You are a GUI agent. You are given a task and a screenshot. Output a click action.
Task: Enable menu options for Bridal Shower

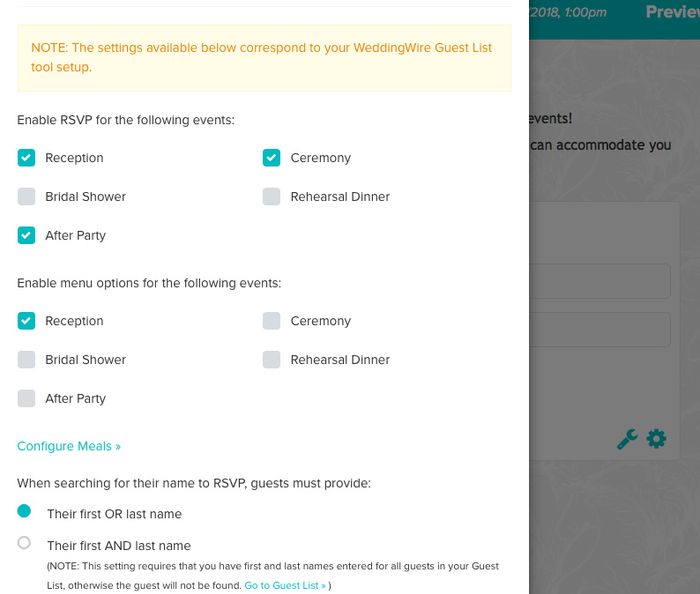[26, 360]
